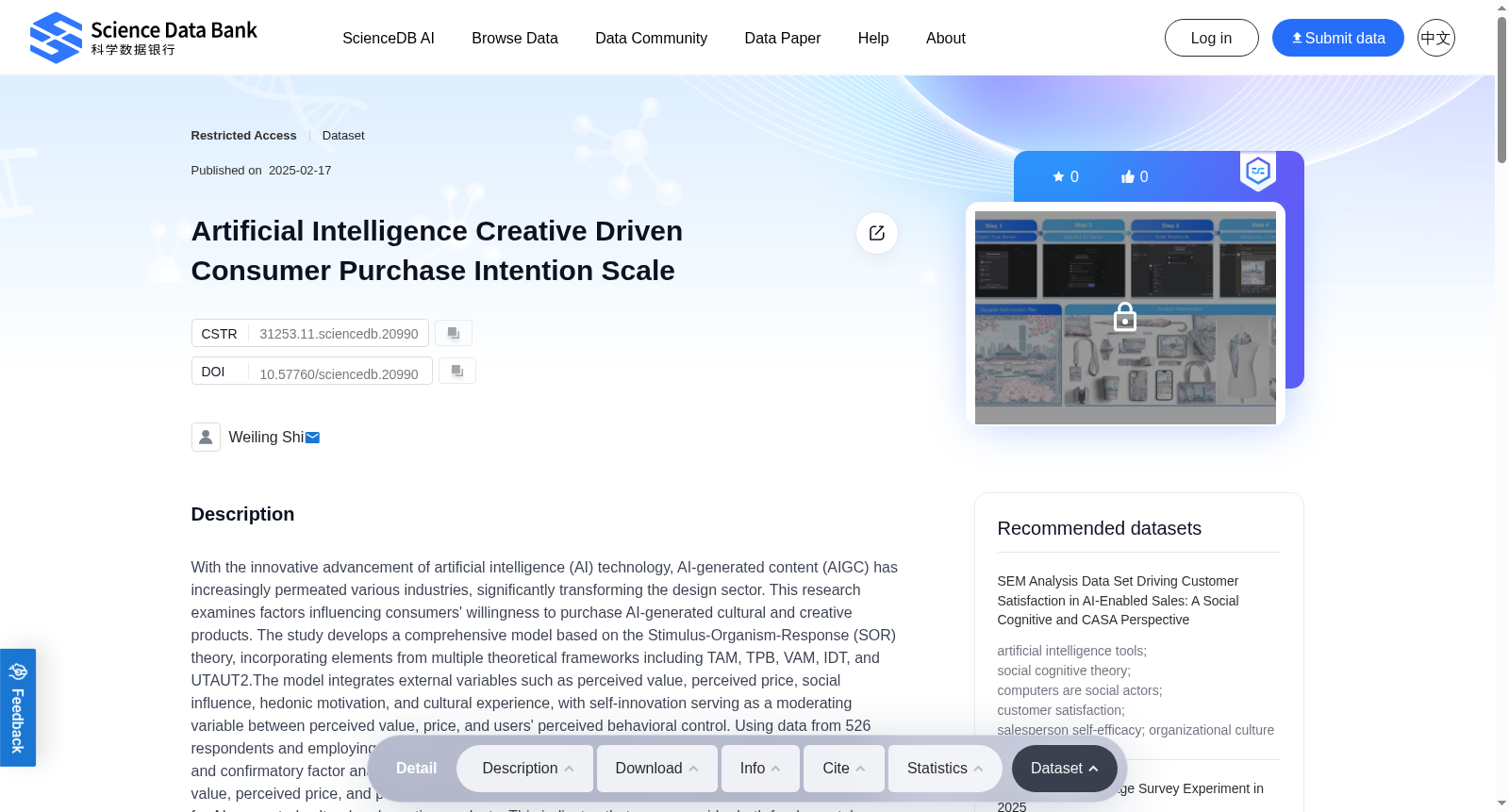Click the dataset preview thumbnail
1509x812 pixels.
pos(1125,318)
